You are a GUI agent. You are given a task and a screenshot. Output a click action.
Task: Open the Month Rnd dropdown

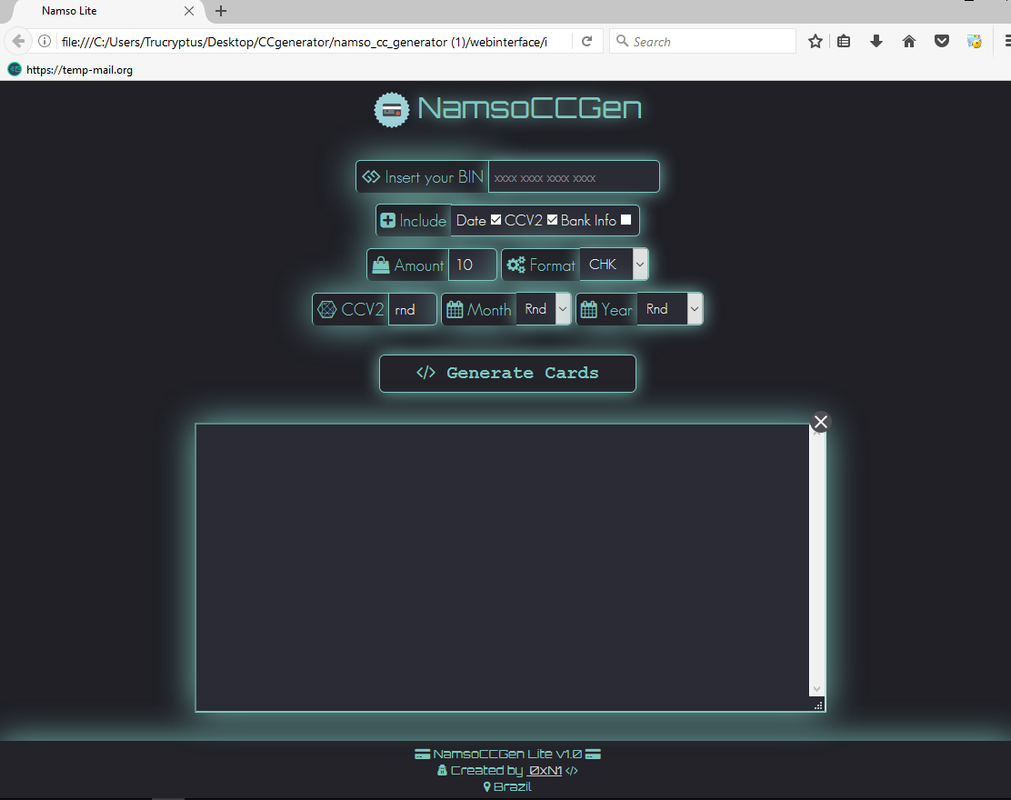coord(543,309)
